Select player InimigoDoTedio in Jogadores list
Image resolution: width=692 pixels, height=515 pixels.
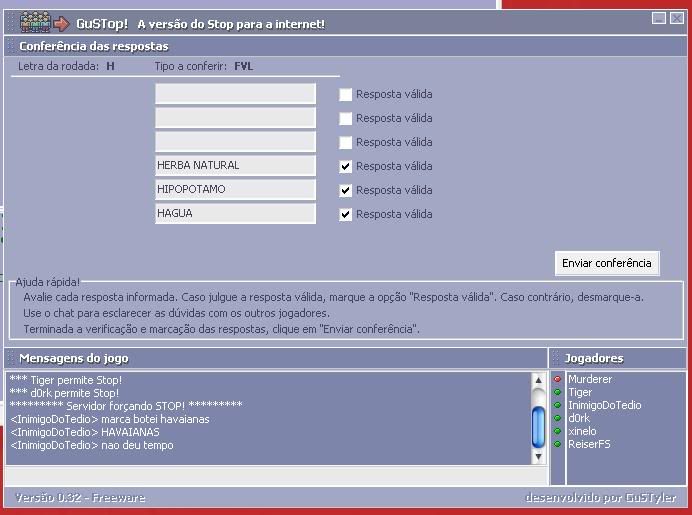(605, 405)
